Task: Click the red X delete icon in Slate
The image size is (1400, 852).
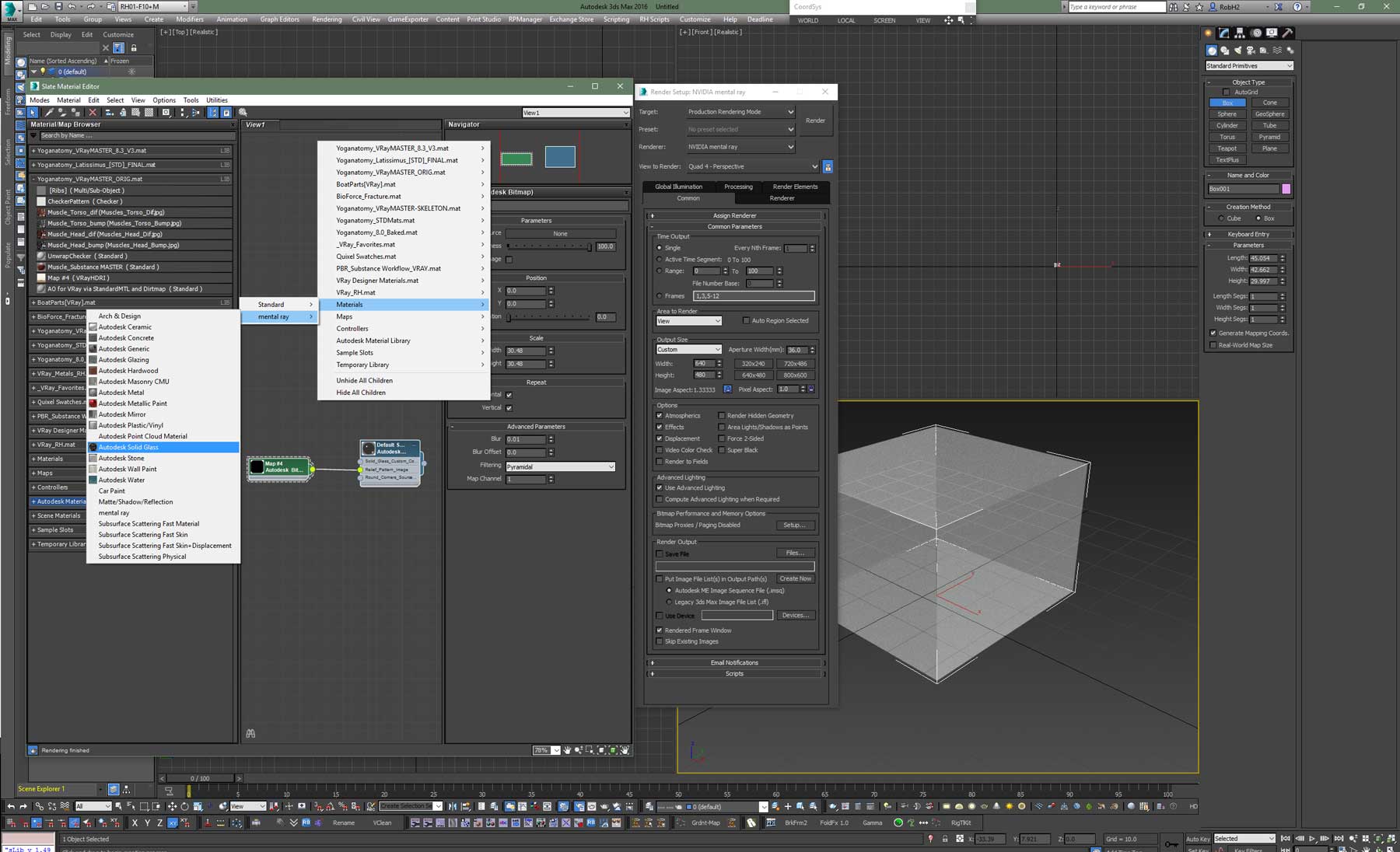Action: click(x=93, y=113)
